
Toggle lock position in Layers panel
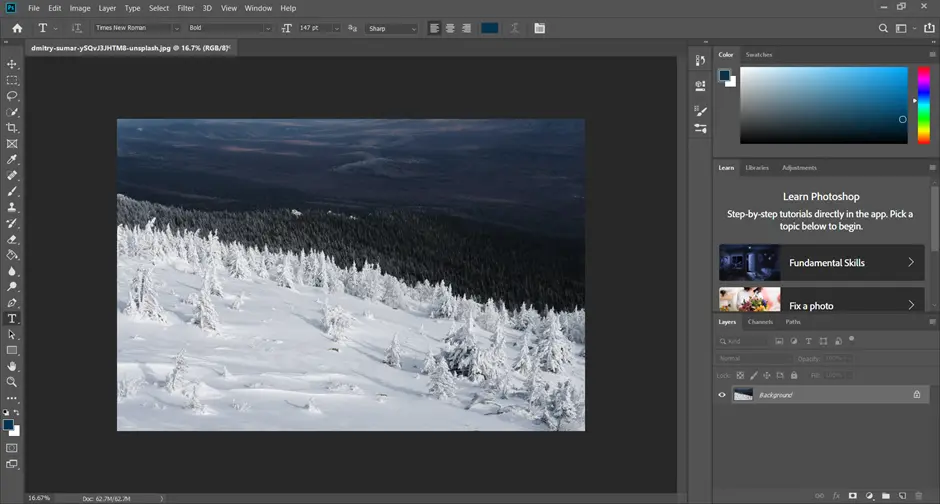767,376
